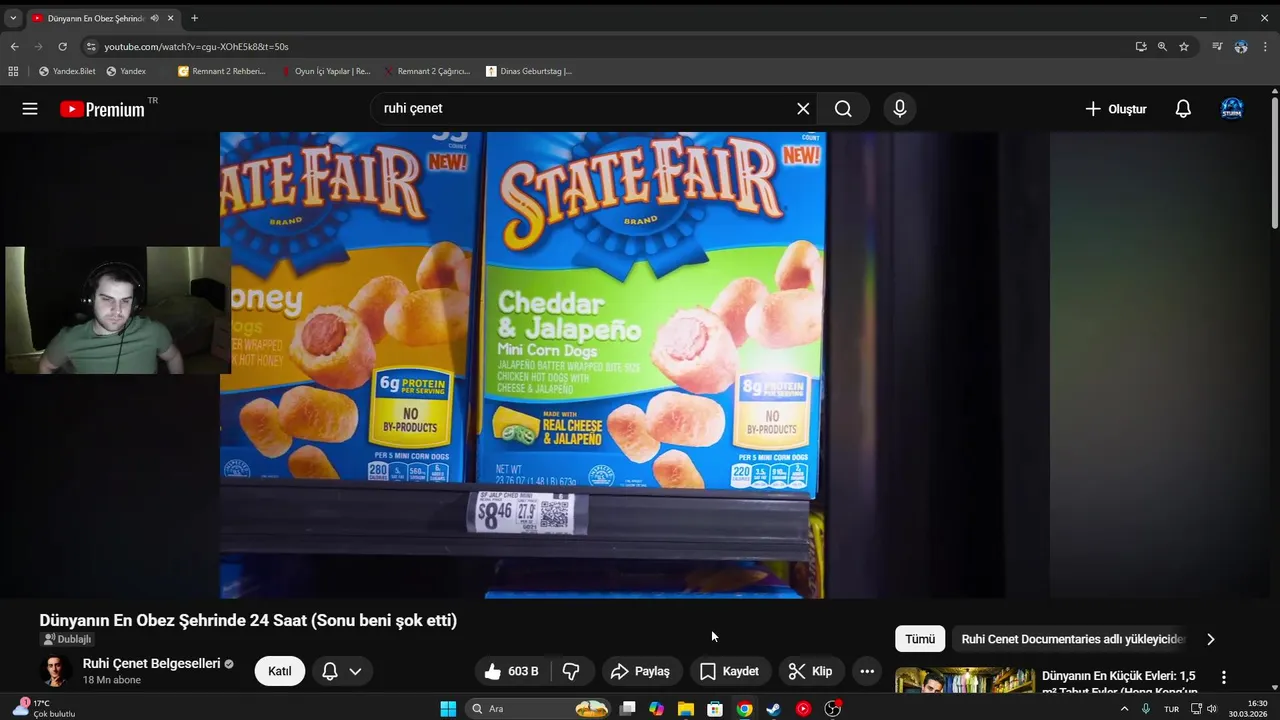Show more filter chips with arrow
The height and width of the screenshot is (720, 1280).
click(x=1211, y=639)
